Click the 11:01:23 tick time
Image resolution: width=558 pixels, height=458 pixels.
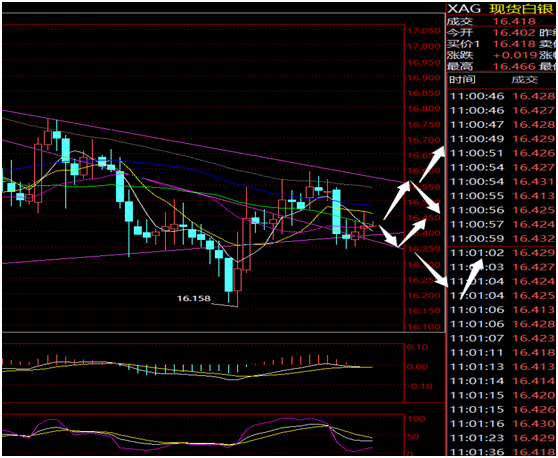pyautogui.click(x=477, y=438)
